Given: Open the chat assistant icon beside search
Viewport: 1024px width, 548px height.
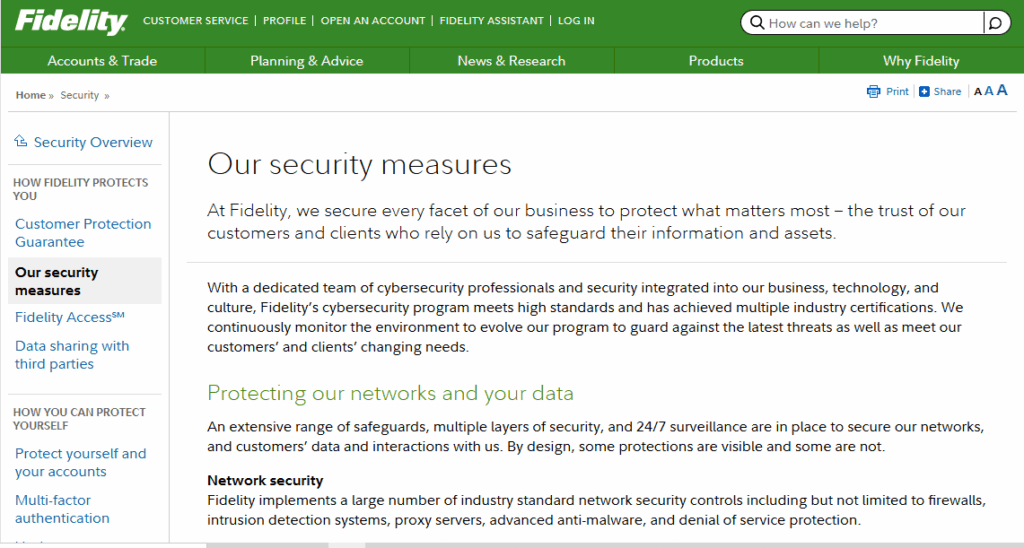Looking at the screenshot, I should click(x=995, y=24).
